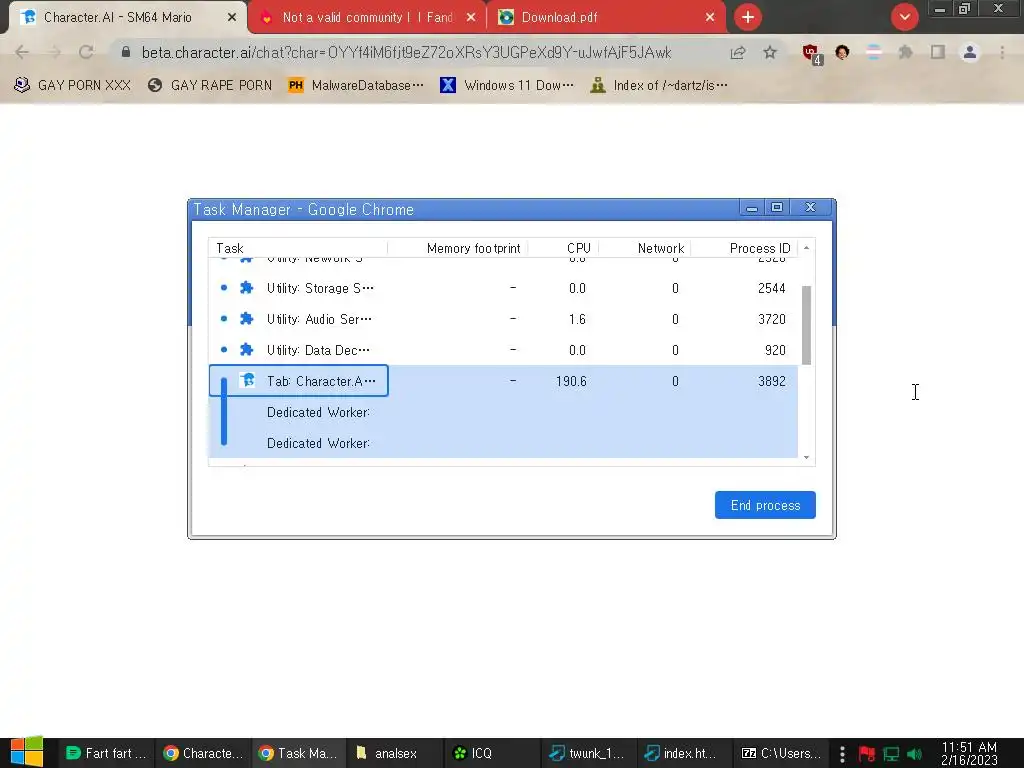
Task: Close the Download.pdf tab
Action: tap(710, 18)
